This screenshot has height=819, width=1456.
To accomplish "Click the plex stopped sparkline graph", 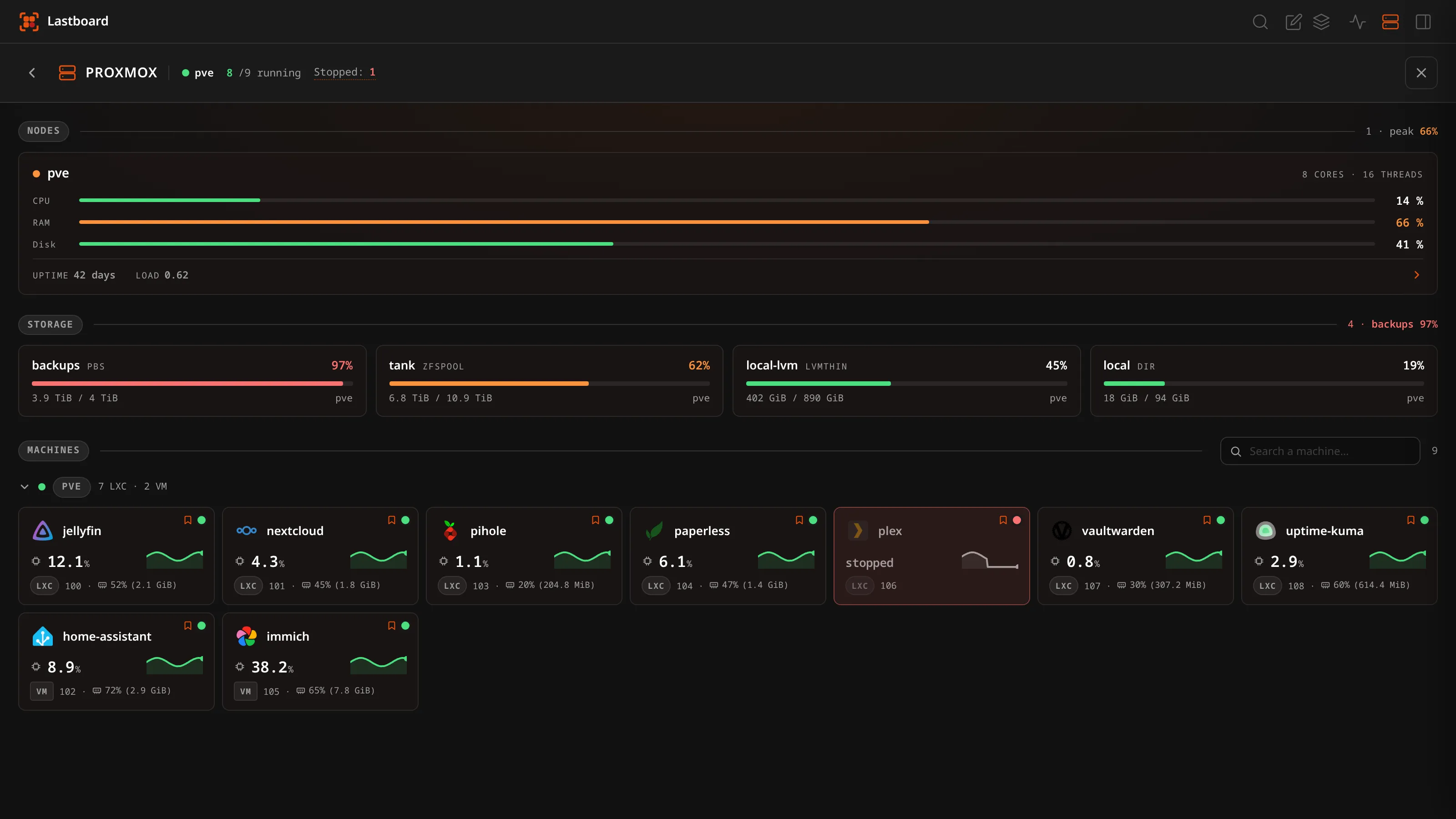I will pyautogui.click(x=990, y=560).
